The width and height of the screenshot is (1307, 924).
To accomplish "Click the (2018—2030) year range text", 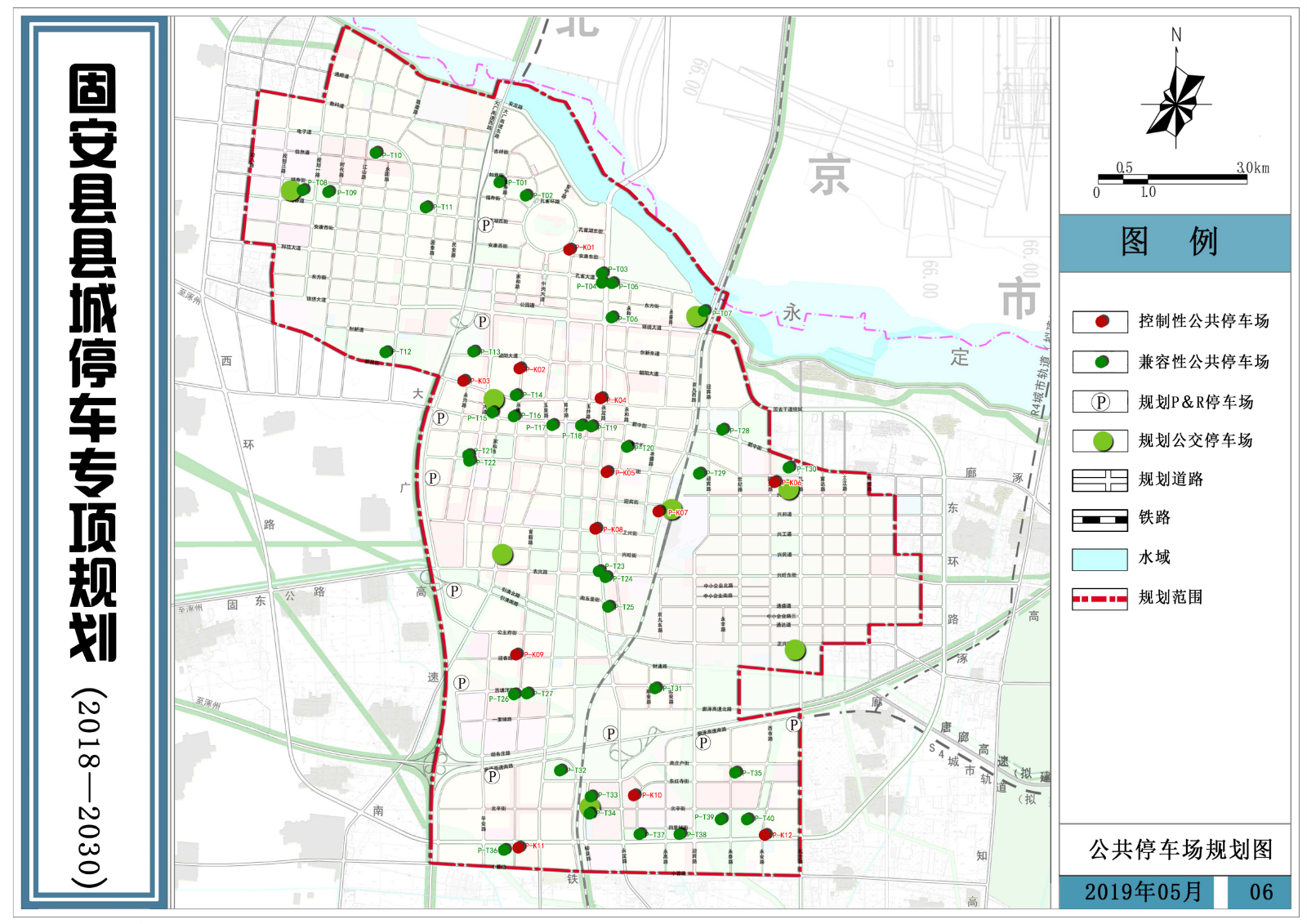I will pos(91,788).
